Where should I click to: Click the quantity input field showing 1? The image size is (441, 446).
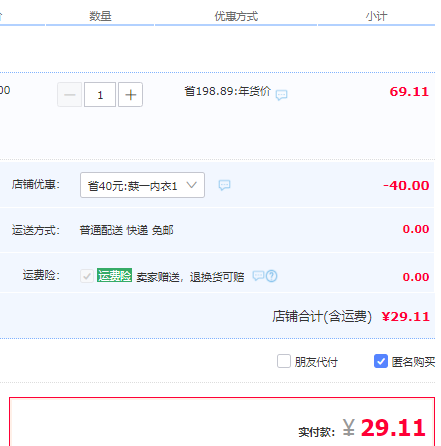coord(100,95)
